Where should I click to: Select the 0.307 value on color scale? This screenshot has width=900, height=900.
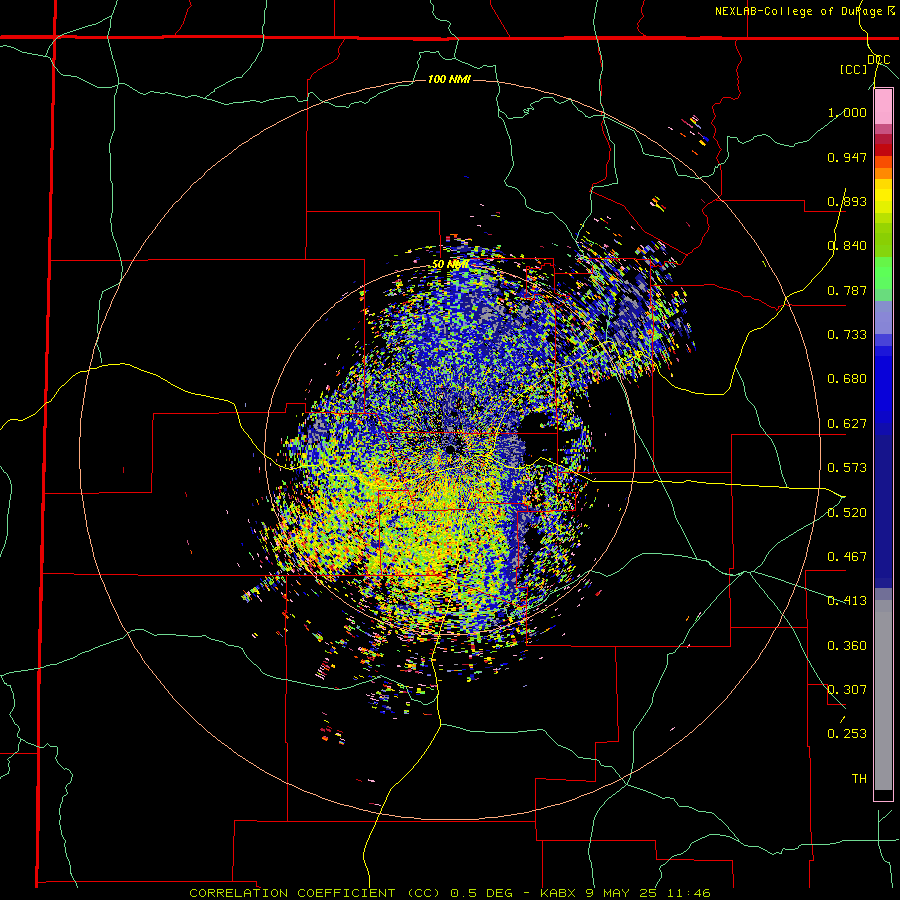[x=847, y=690]
